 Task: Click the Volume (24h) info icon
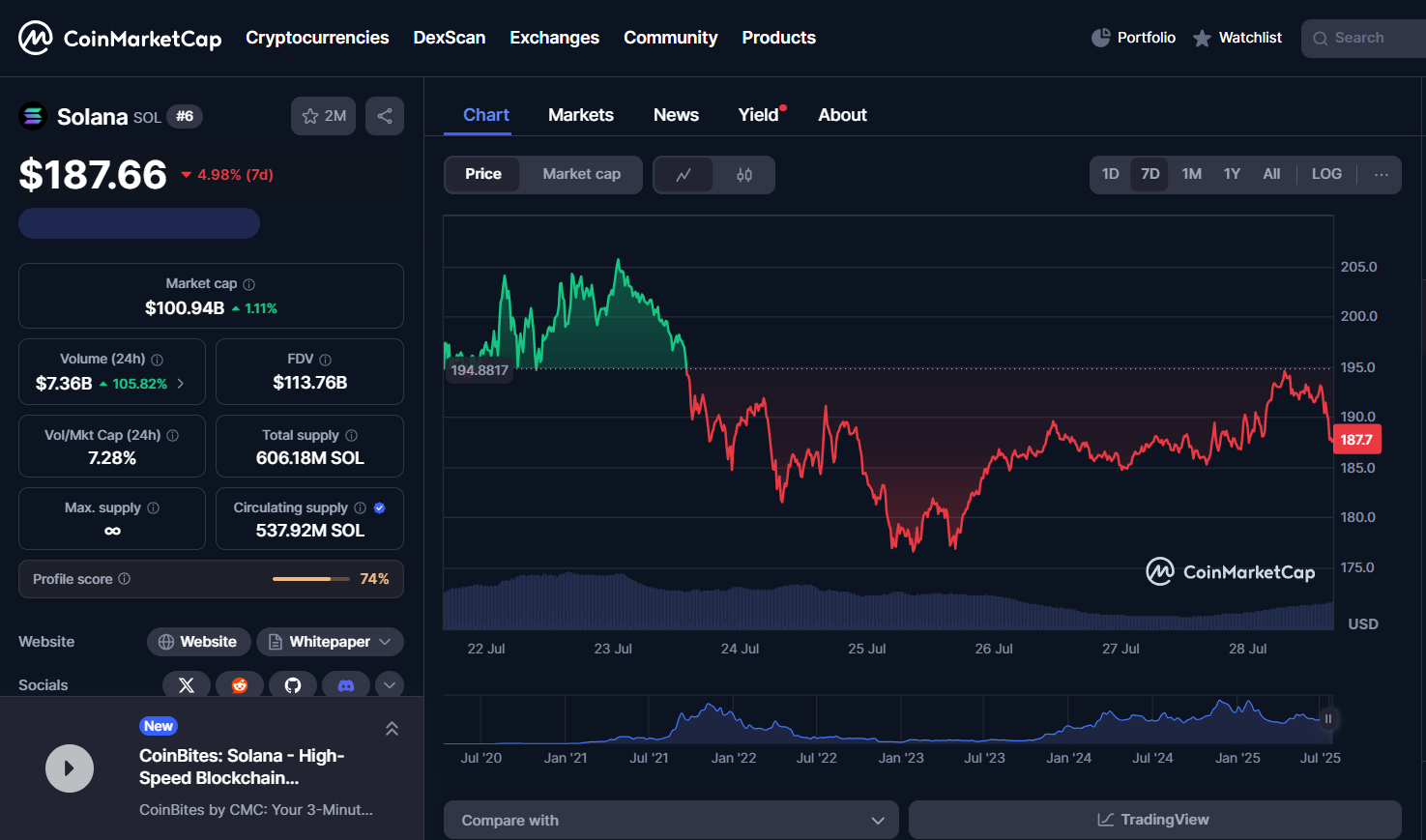point(158,360)
